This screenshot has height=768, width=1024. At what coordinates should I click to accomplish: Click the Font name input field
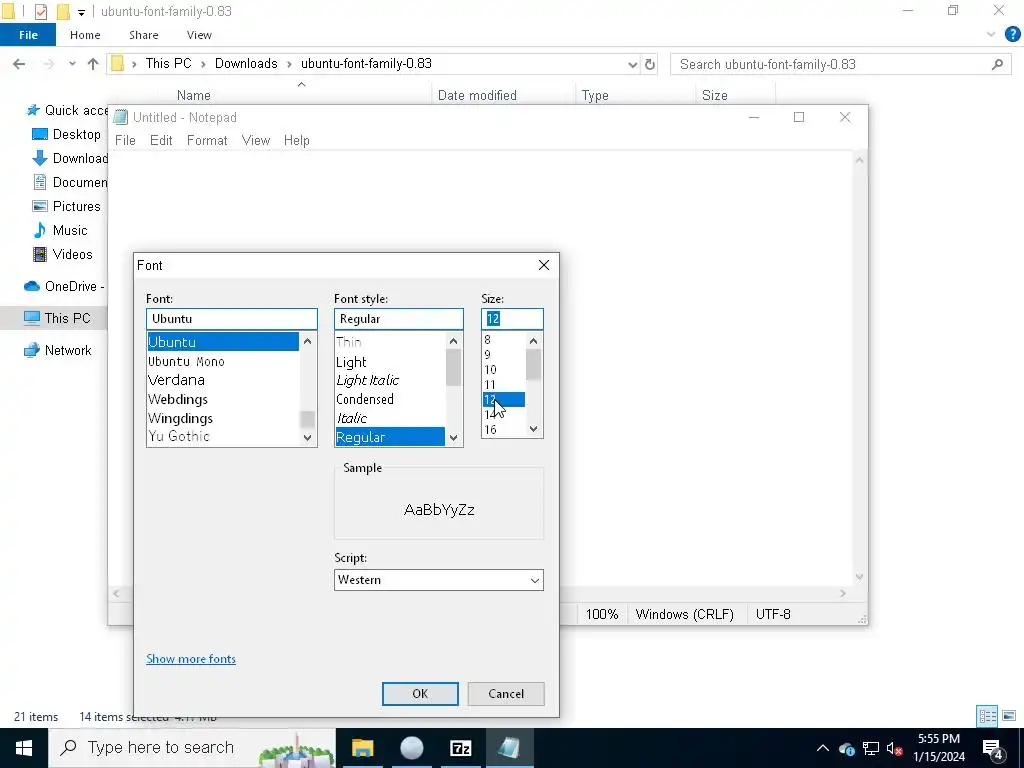pyautogui.click(x=232, y=319)
